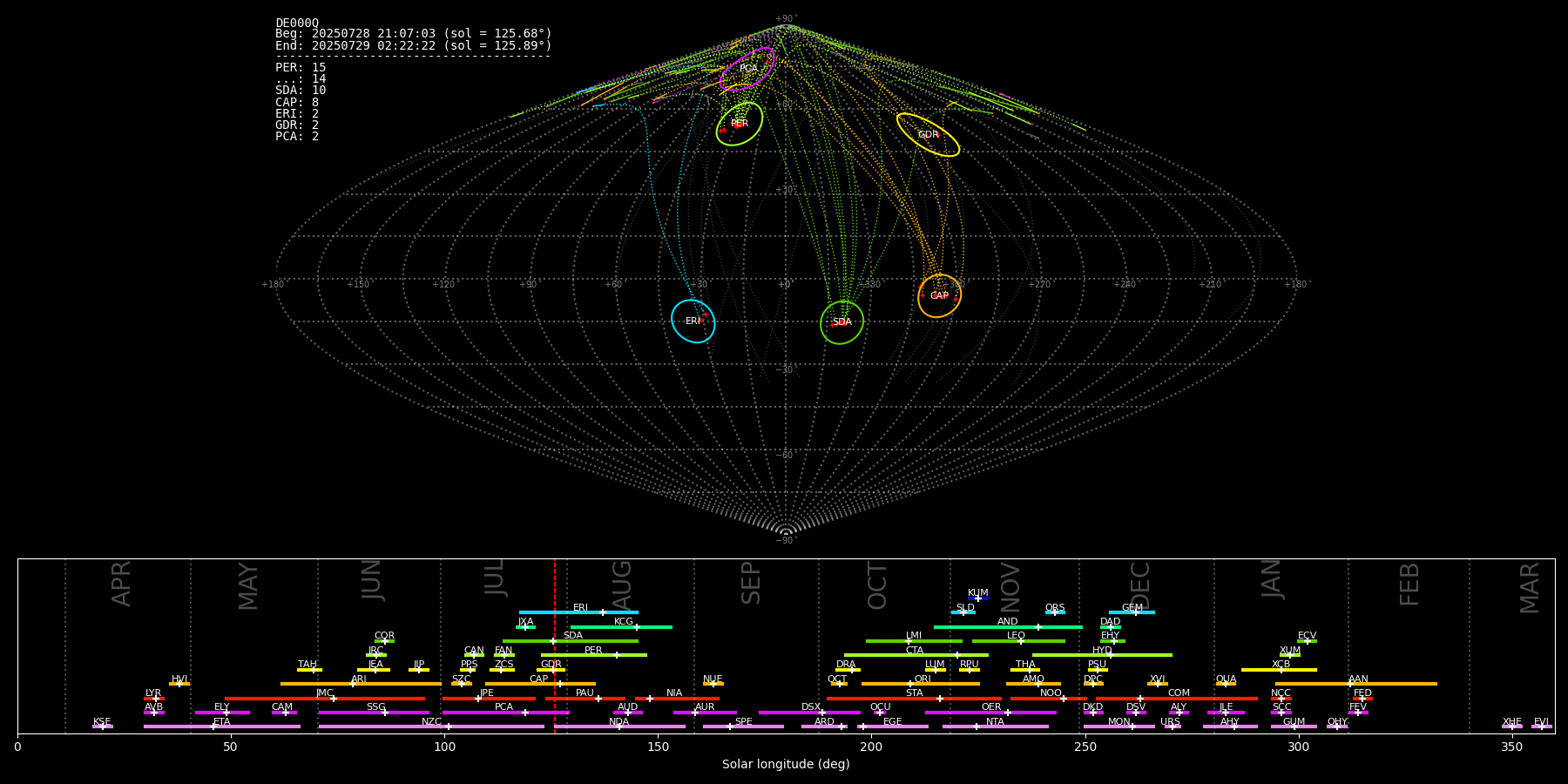Click the 200 tick on solar longitude axis

click(871, 747)
